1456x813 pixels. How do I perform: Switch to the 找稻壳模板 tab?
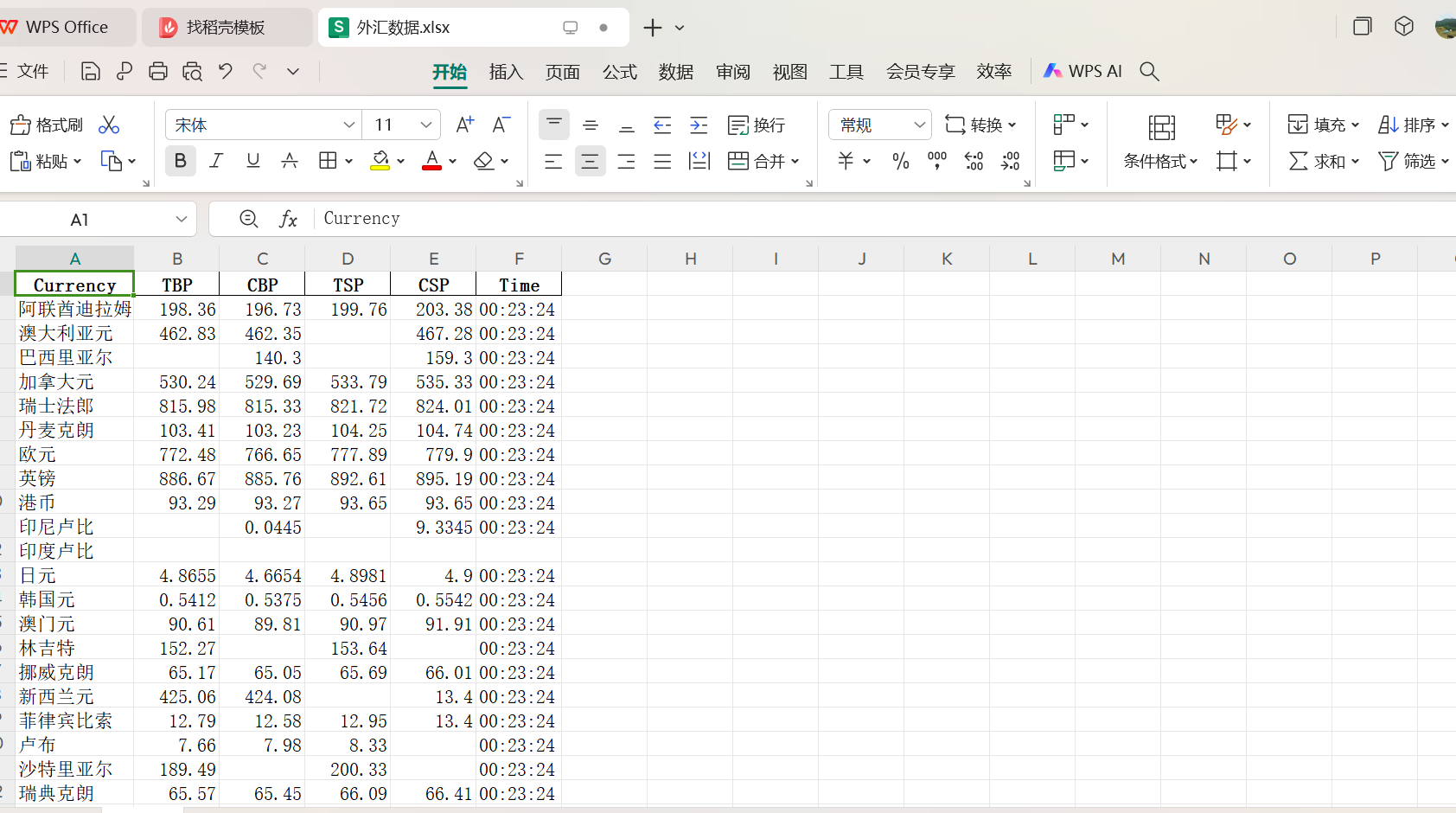click(x=227, y=27)
